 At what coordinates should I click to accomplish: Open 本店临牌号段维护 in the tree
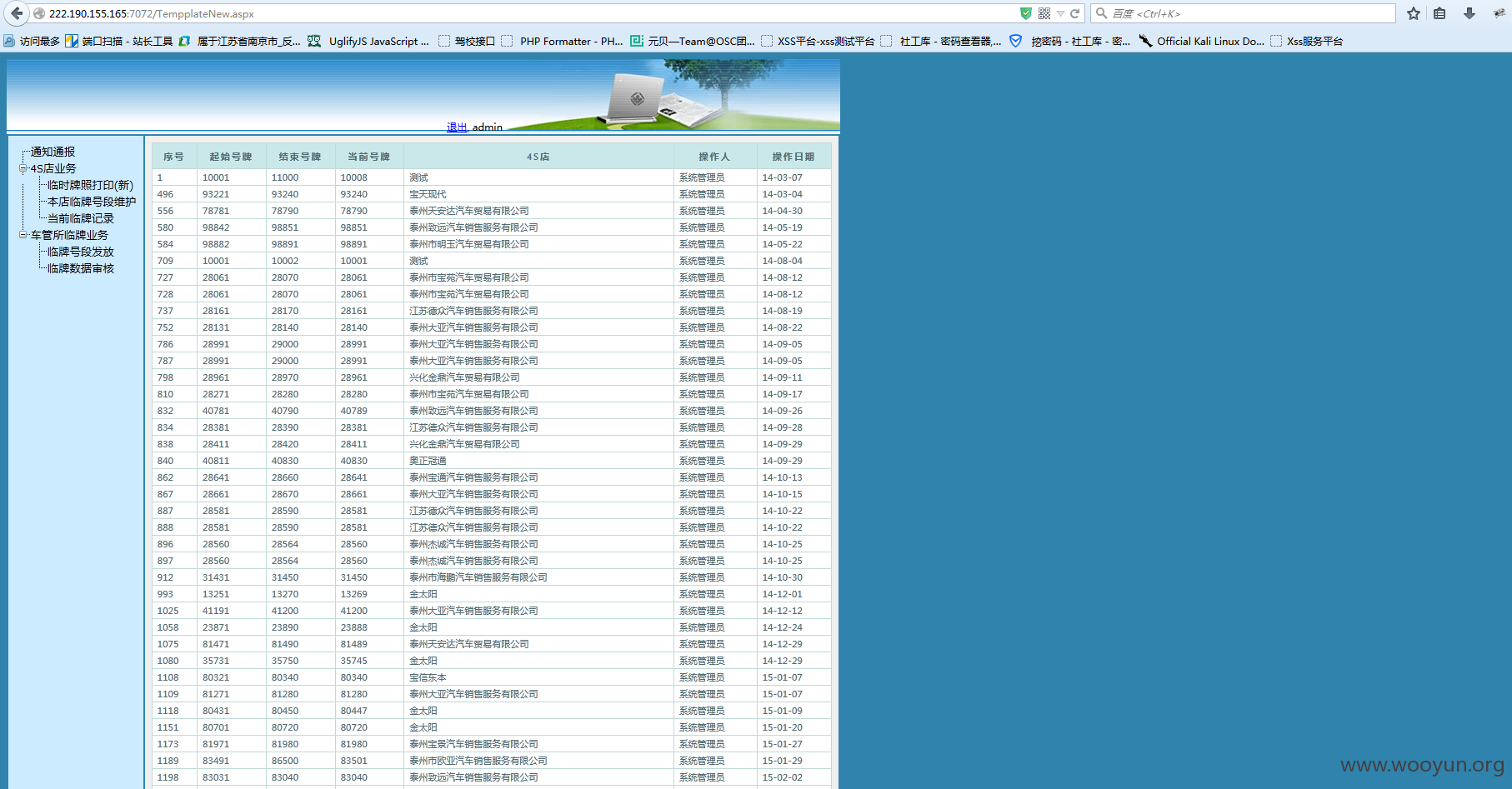tap(92, 202)
